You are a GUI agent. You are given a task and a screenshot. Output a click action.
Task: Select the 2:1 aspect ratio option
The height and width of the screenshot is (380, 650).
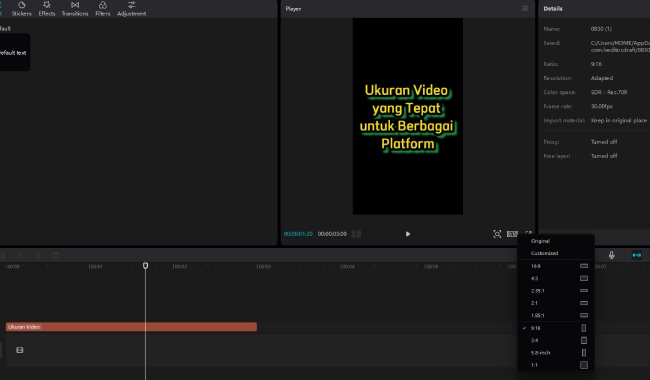coord(556,303)
